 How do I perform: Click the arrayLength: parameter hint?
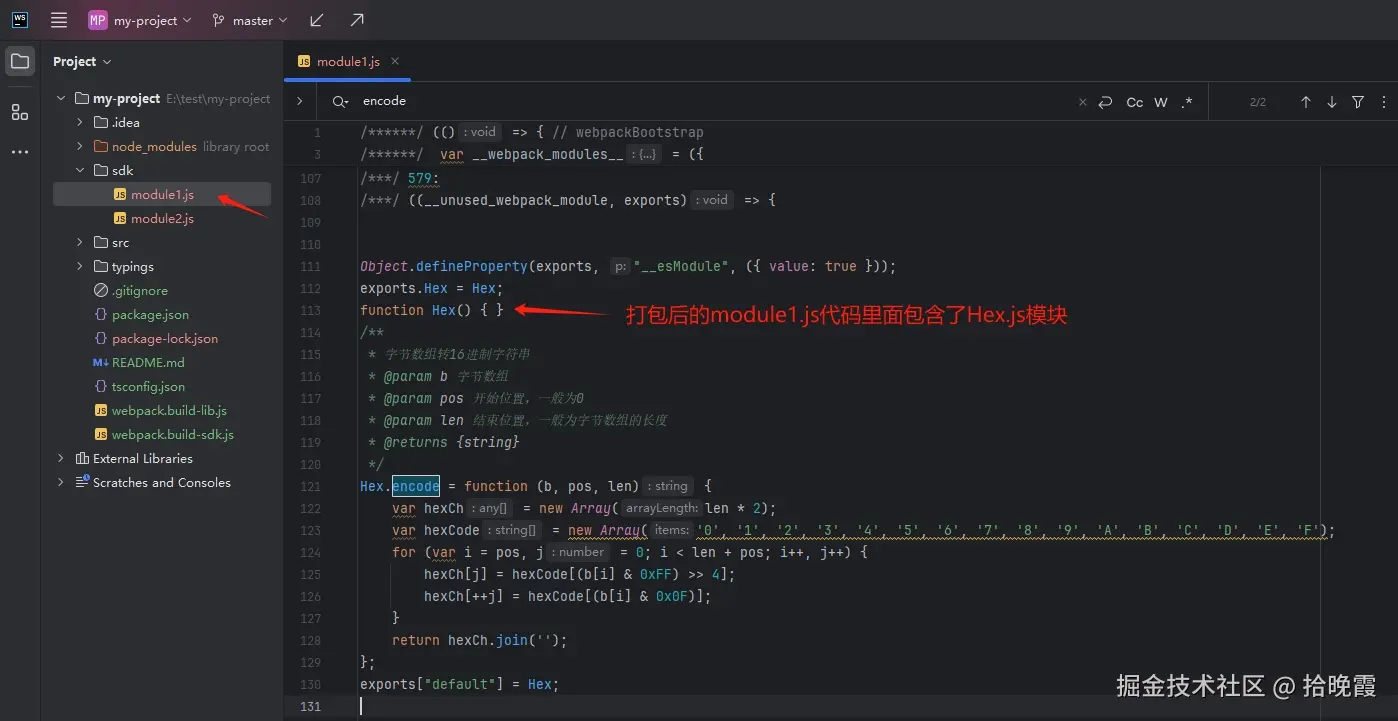[663, 508]
